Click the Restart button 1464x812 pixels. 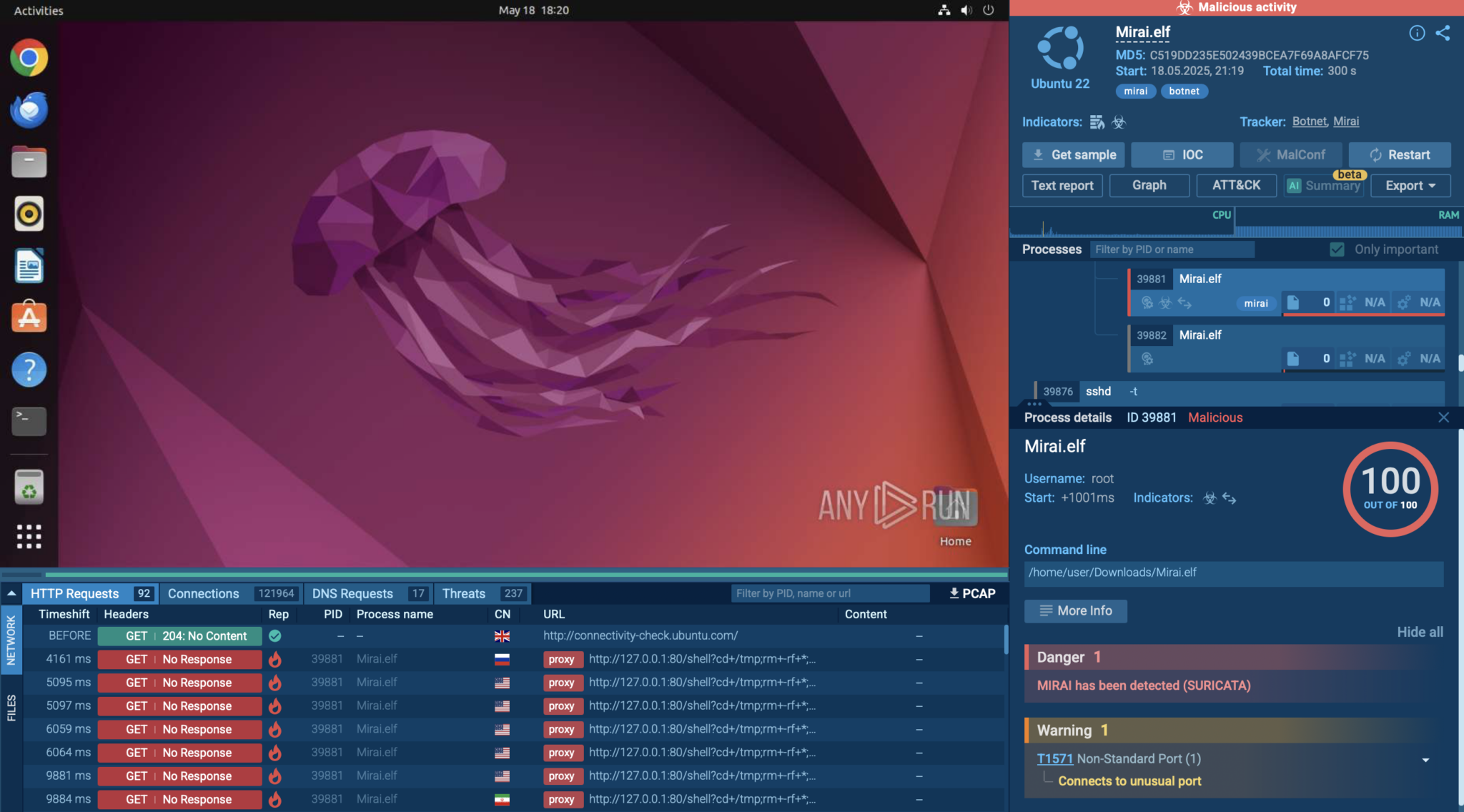[x=1398, y=154]
